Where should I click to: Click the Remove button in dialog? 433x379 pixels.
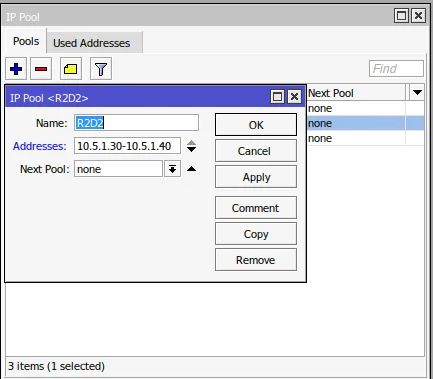pos(256,260)
